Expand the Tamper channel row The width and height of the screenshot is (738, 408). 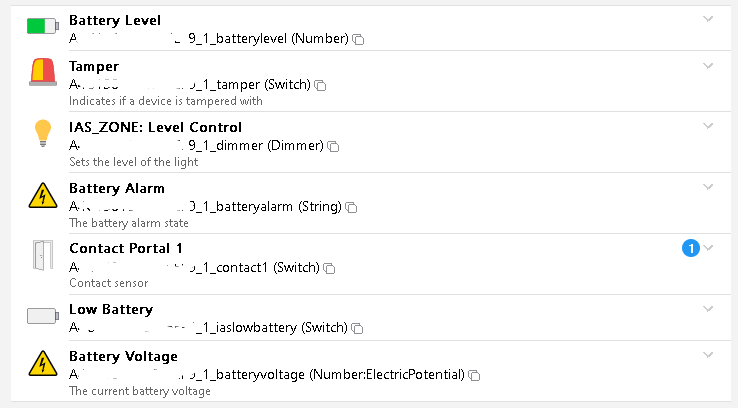point(709,65)
